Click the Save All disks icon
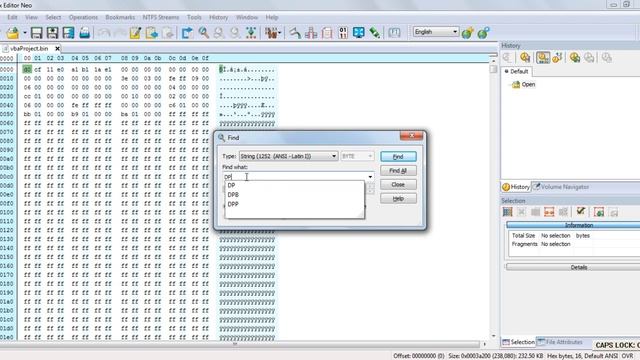Viewport: 640px width, 360px height. tap(68, 33)
